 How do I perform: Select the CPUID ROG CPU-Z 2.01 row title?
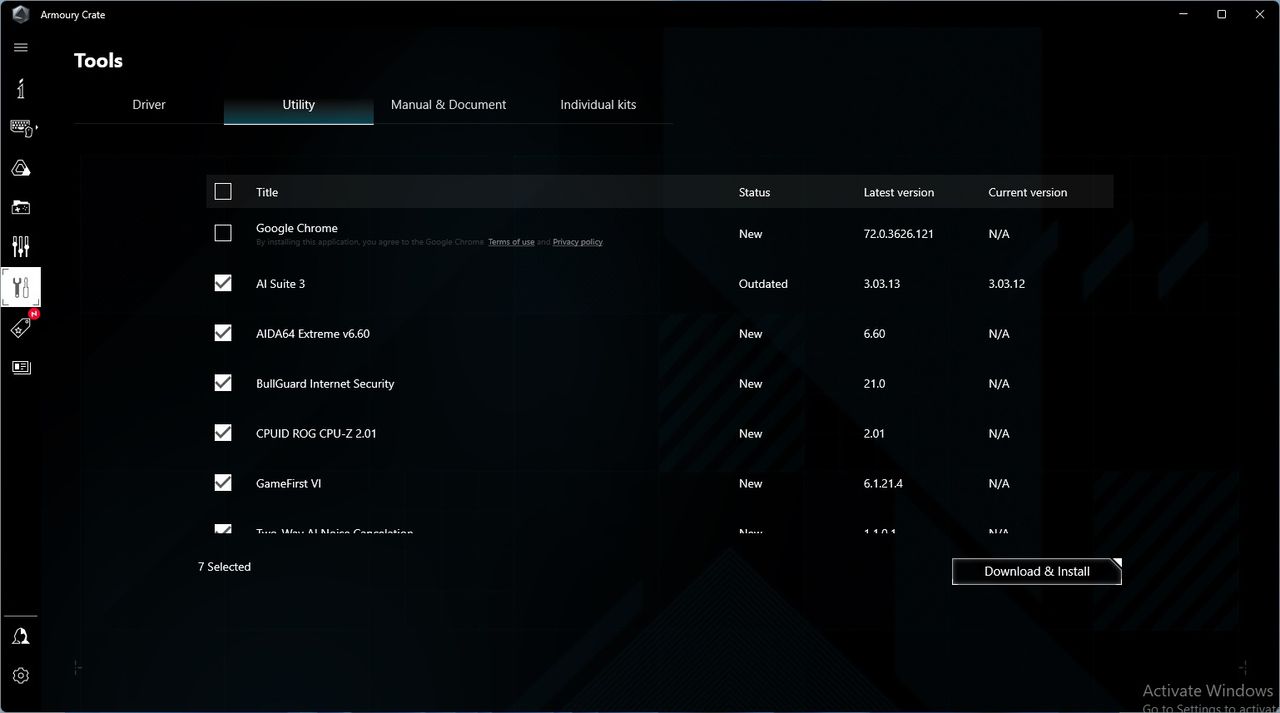point(316,434)
